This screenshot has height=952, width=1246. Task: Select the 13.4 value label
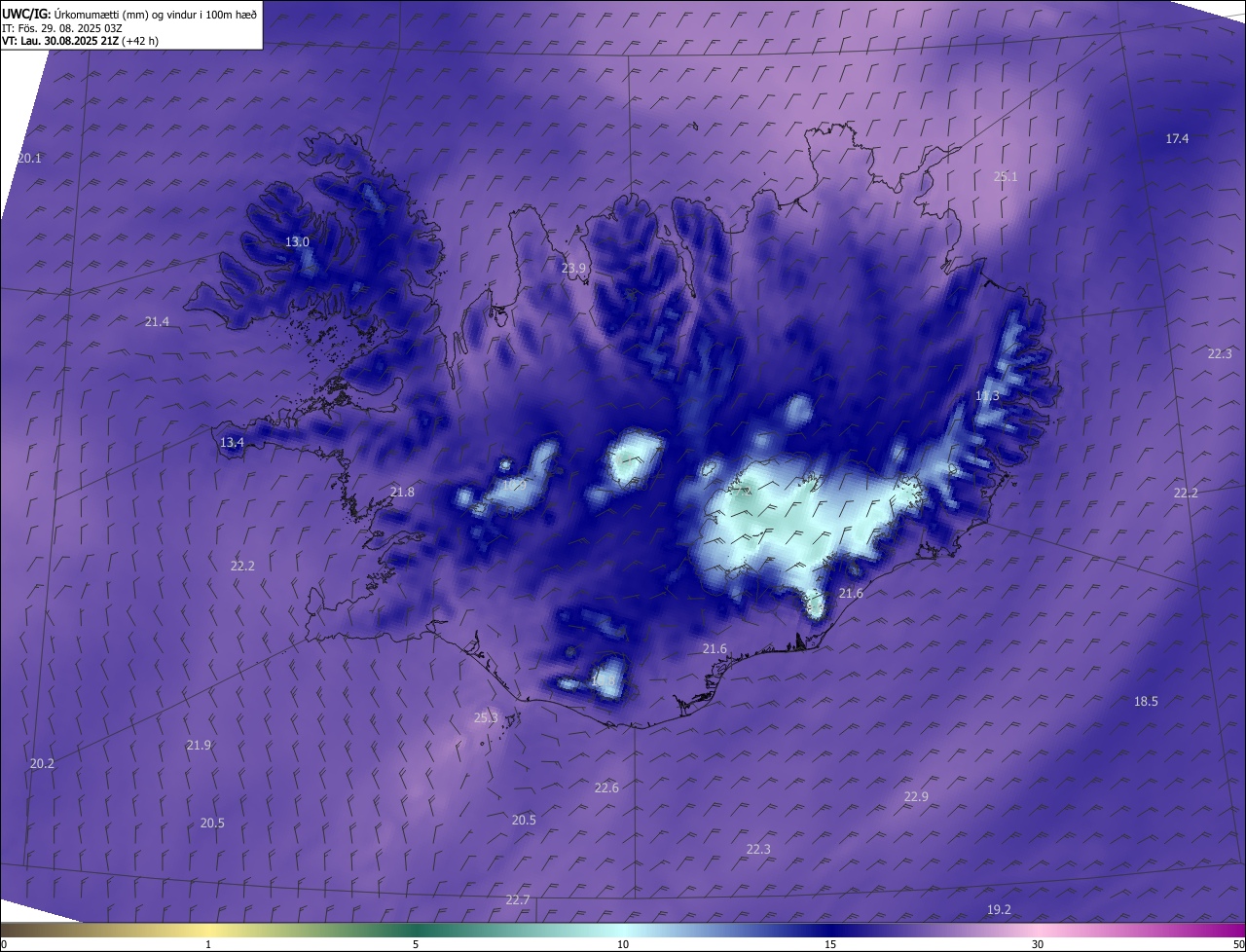232,442
